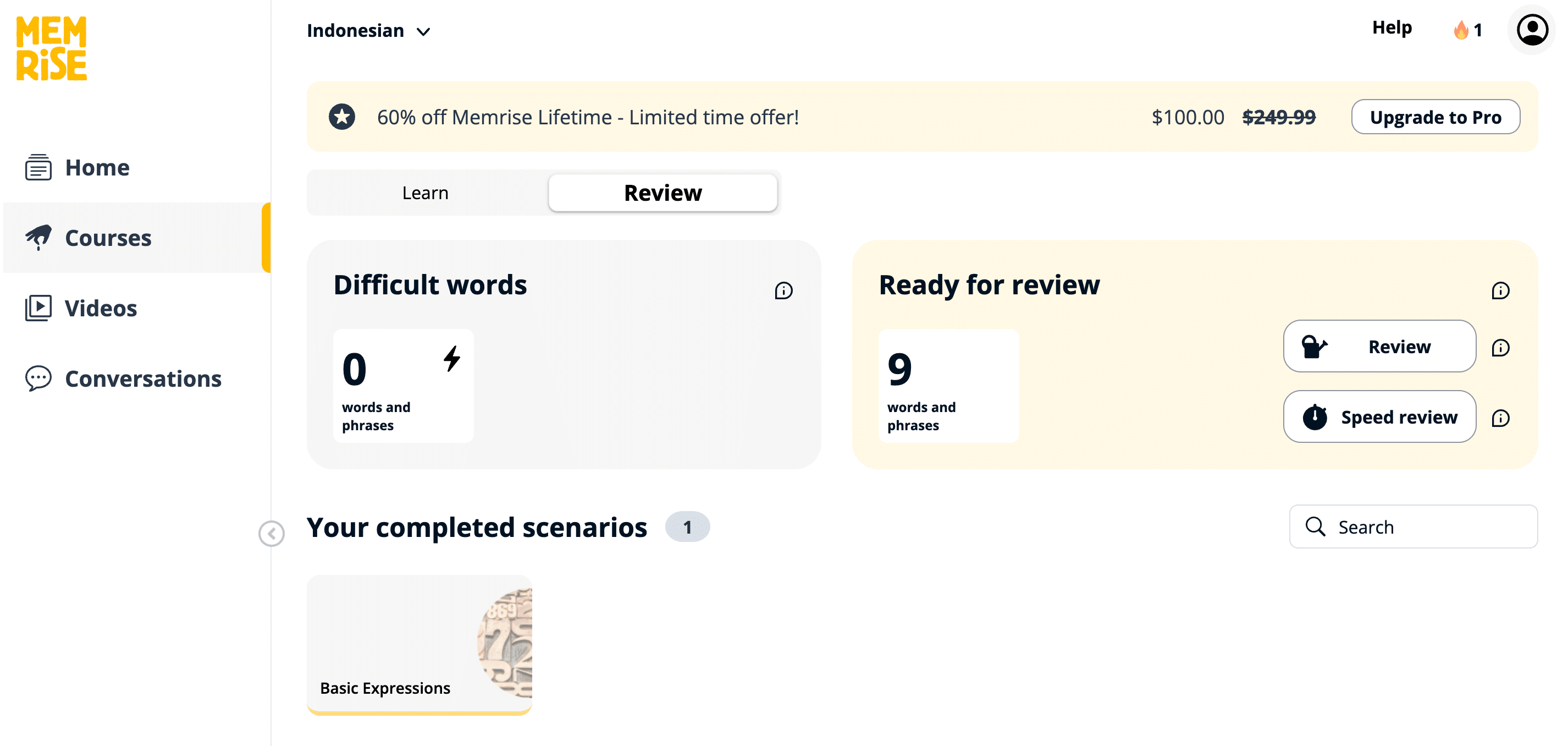
Task: Open info icon beside Review button
Action: point(1500,347)
